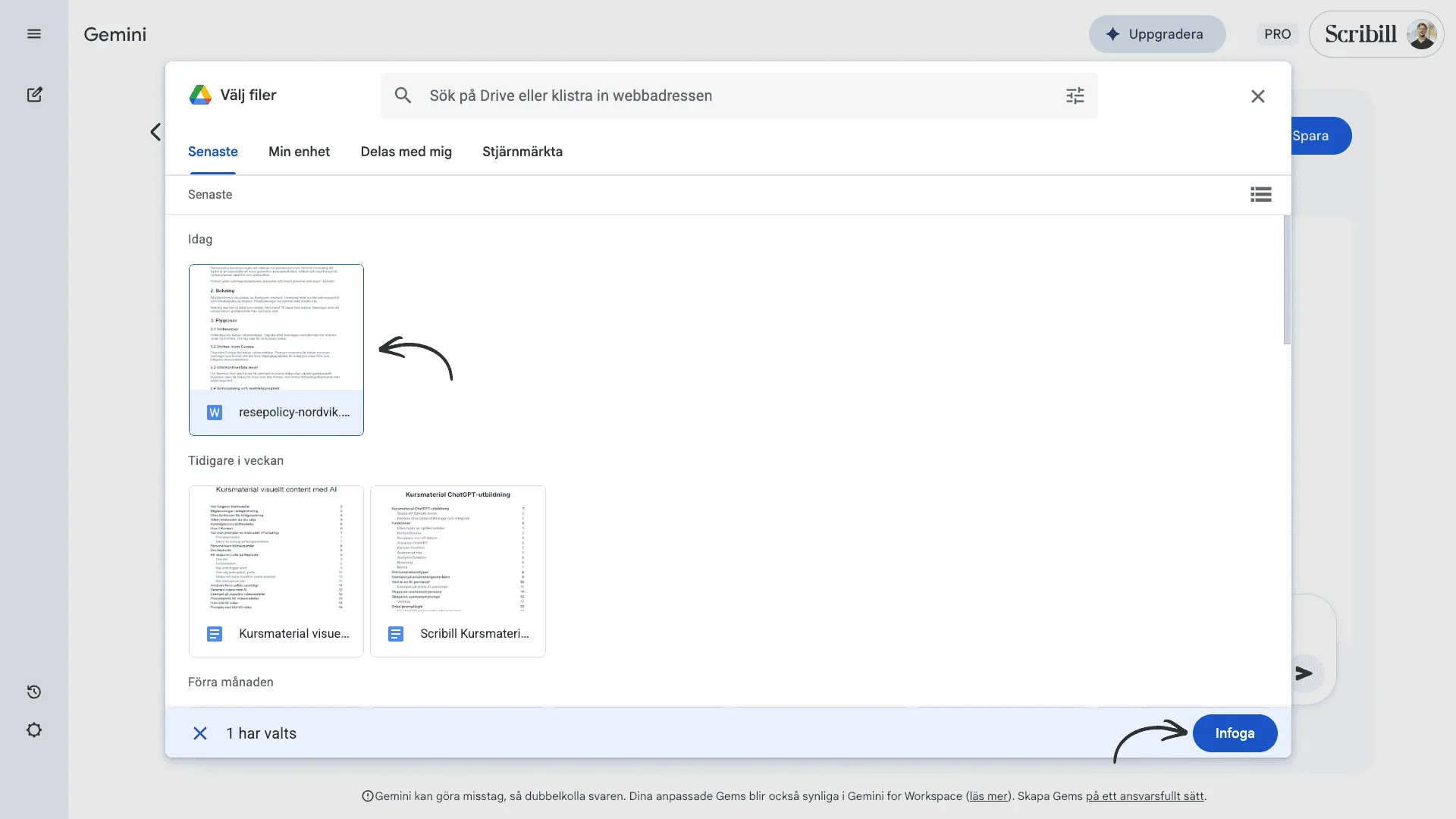Screen dimensions: 1456x819
Task: Close the Välj filer dialog
Action: click(1258, 96)
